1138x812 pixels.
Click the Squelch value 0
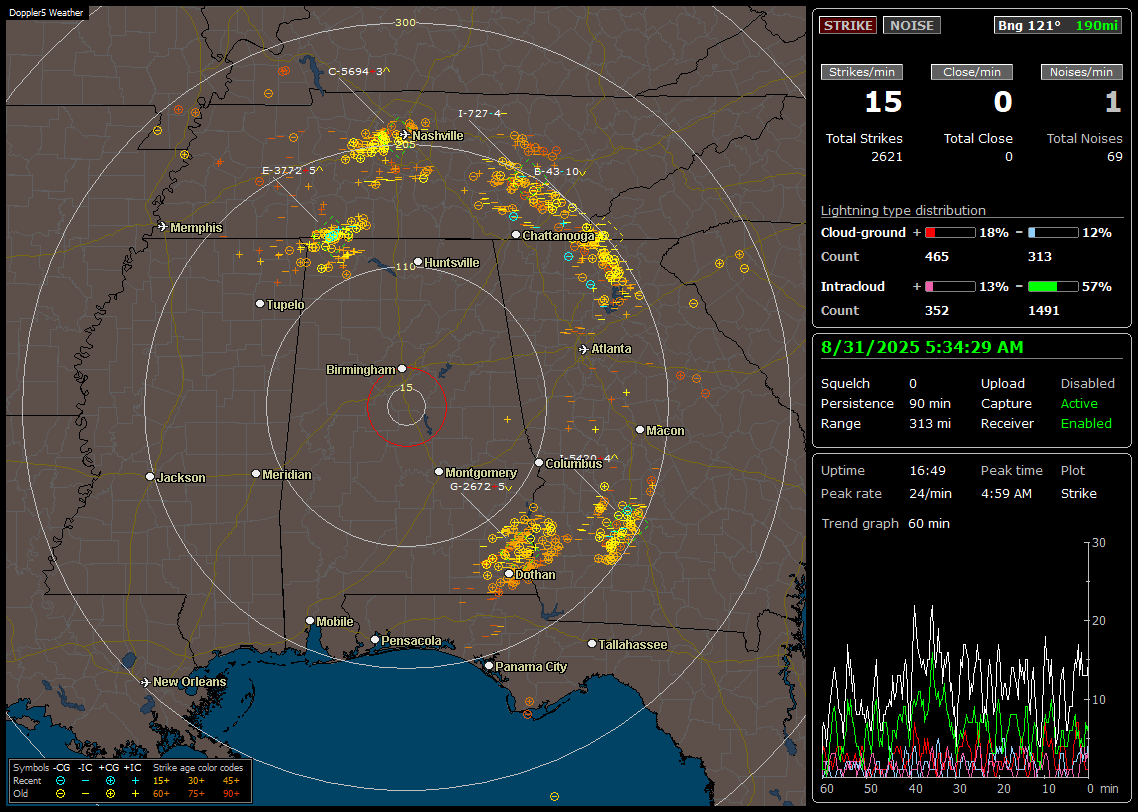913,384
